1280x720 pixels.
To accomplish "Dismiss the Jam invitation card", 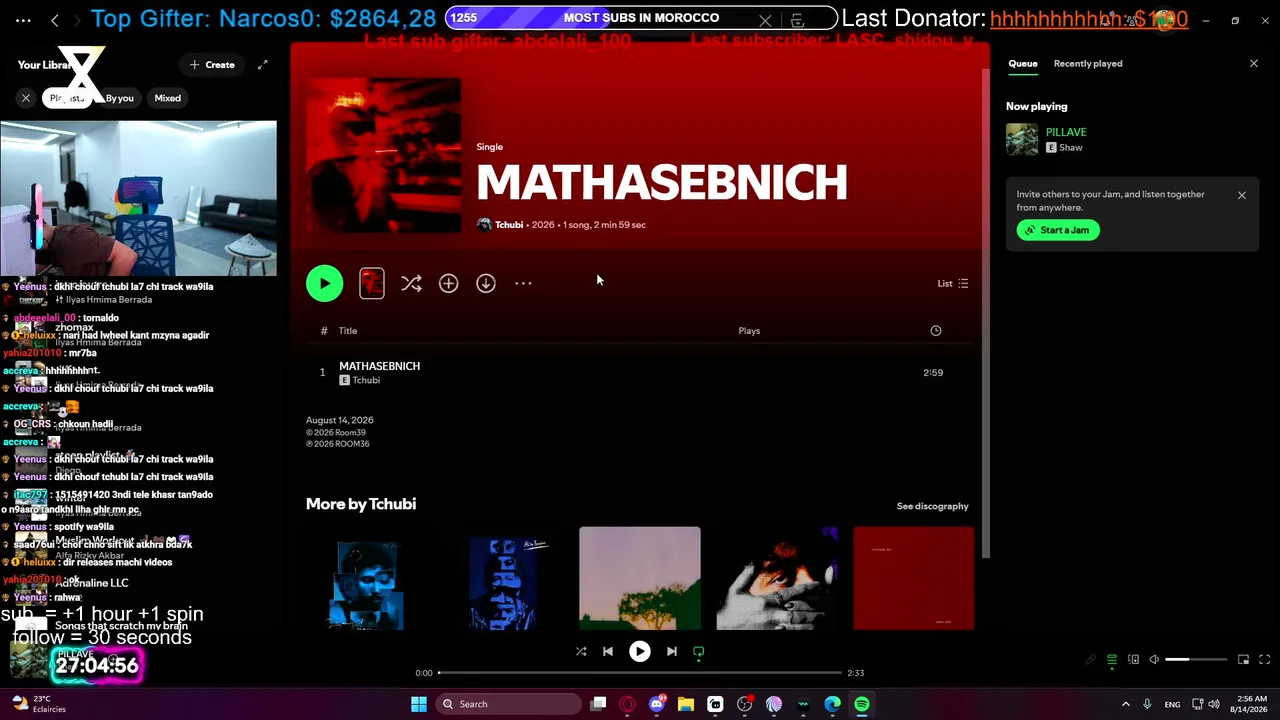I will point(1242,196).
